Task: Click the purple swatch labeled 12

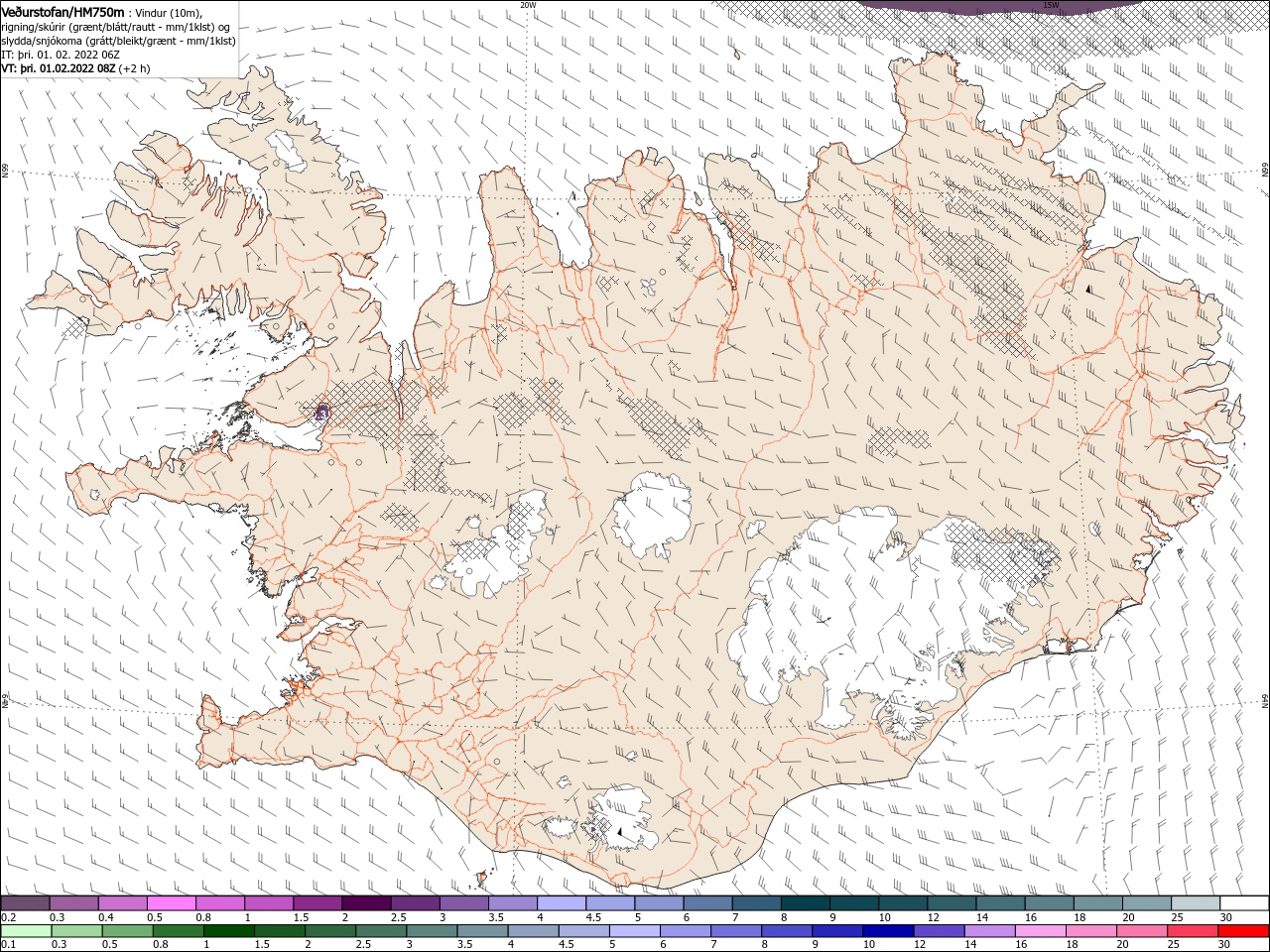Action: [x=938, y=931]
